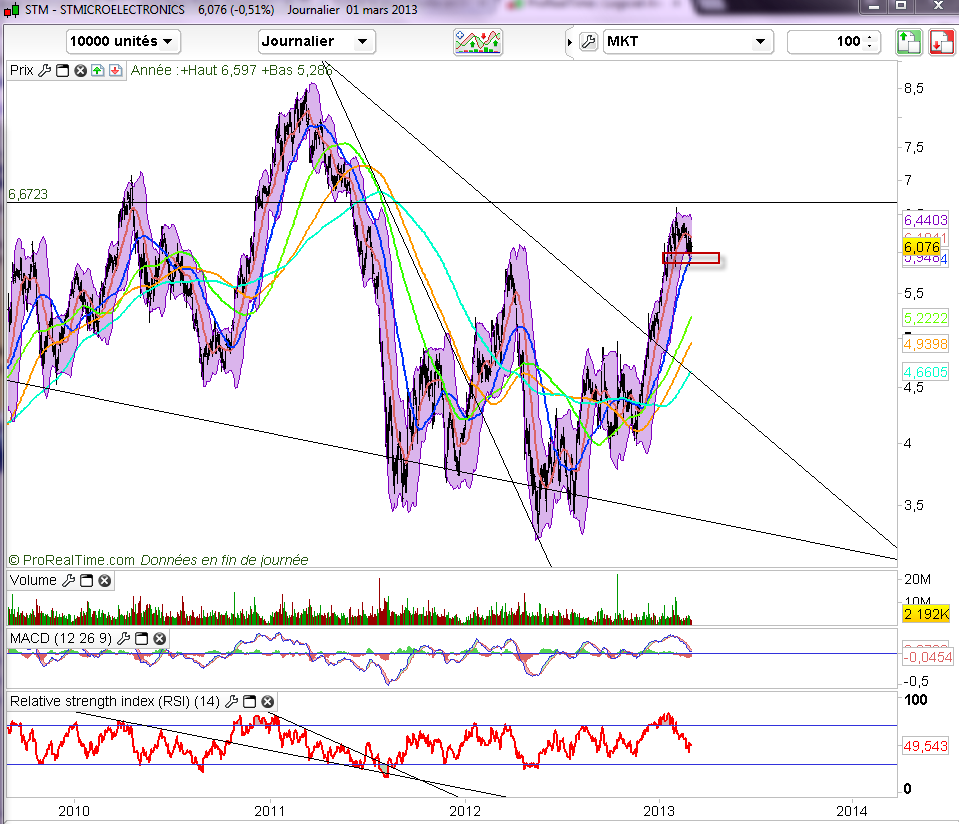Viewport: 959px width, 824px height.
Task: Maximize the RSI panel
Action: click(x=250, y=702)
